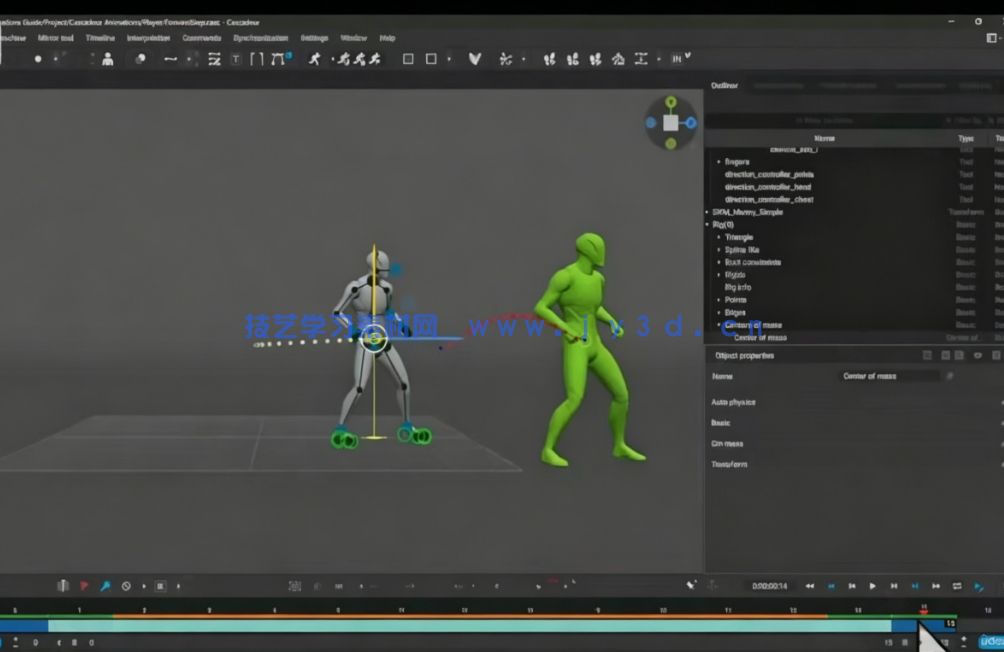This screenshot has width=1004, height=652.
Task: Click the Name field showing Center of mass
Action: (x=890, y=376)
